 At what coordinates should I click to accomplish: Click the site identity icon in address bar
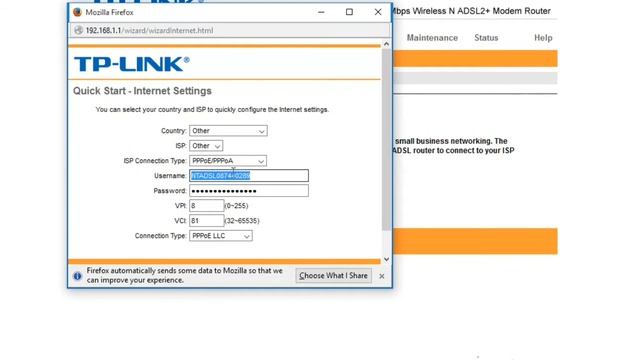(x=78, y=30)
